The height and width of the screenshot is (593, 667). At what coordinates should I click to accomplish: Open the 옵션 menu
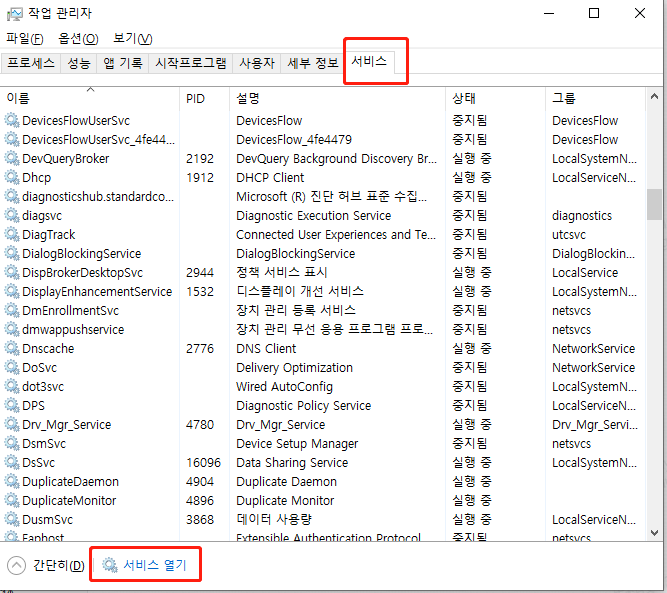tap(78, 38)
